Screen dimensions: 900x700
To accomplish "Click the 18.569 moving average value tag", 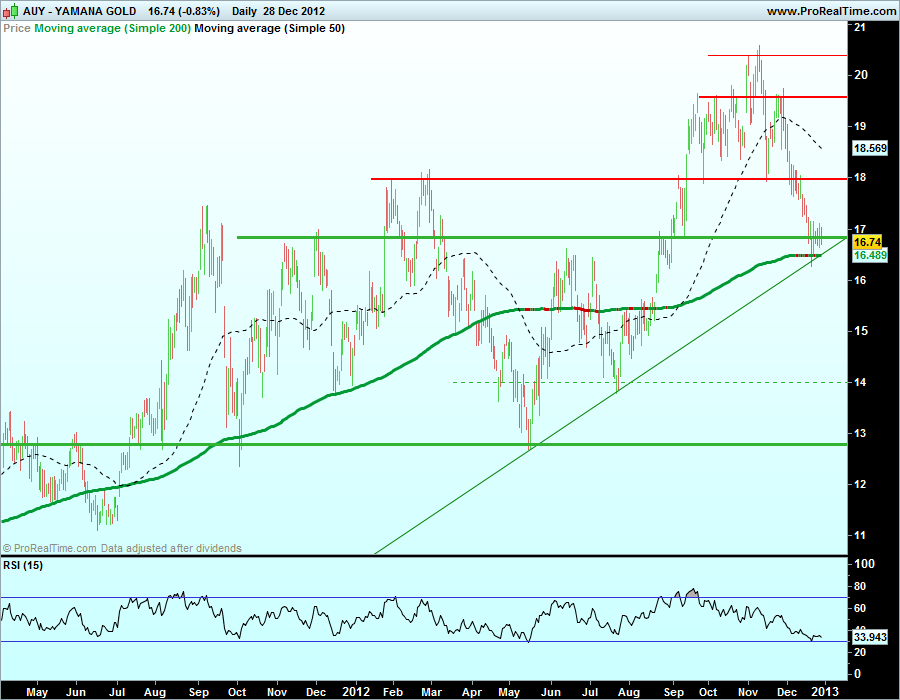I will 870,148.
